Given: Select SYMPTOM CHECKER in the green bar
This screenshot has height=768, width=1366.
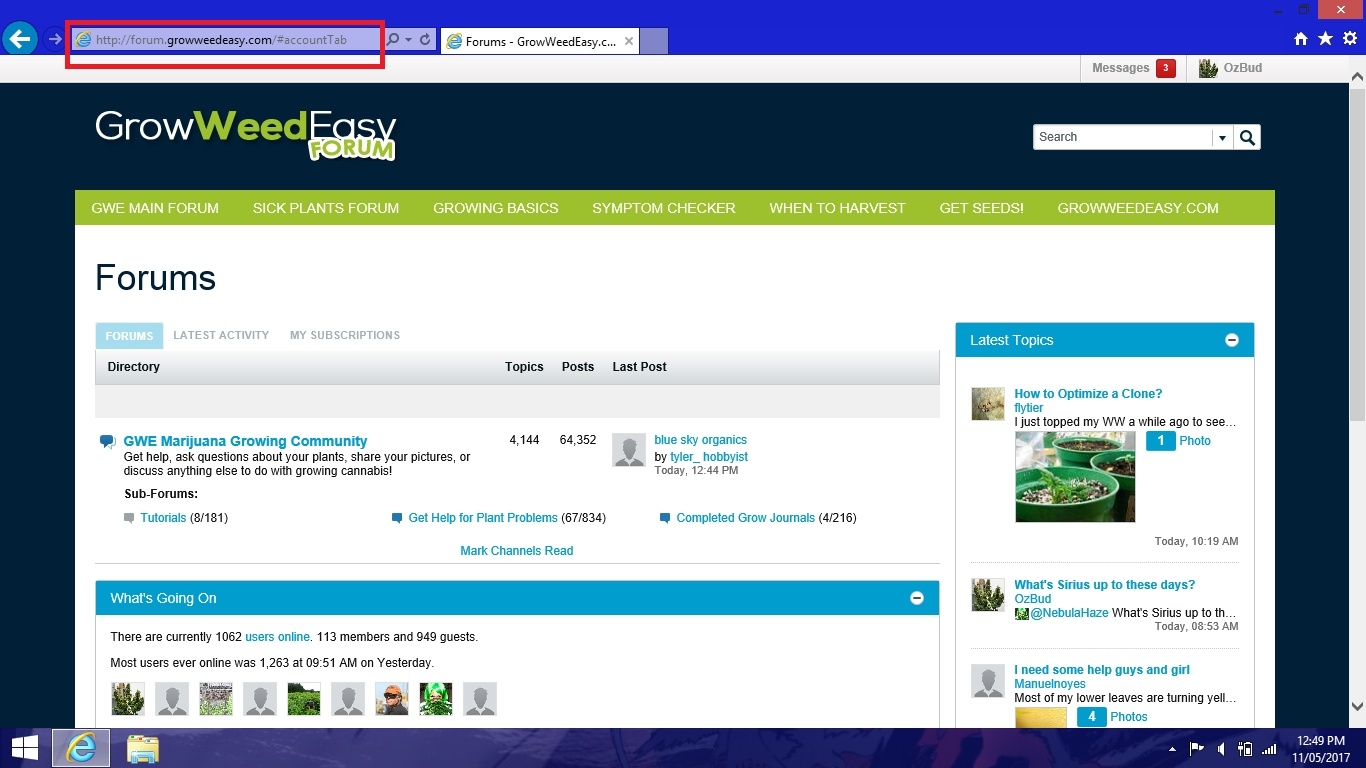Looking at the screenshot, I should click(664, 208).
